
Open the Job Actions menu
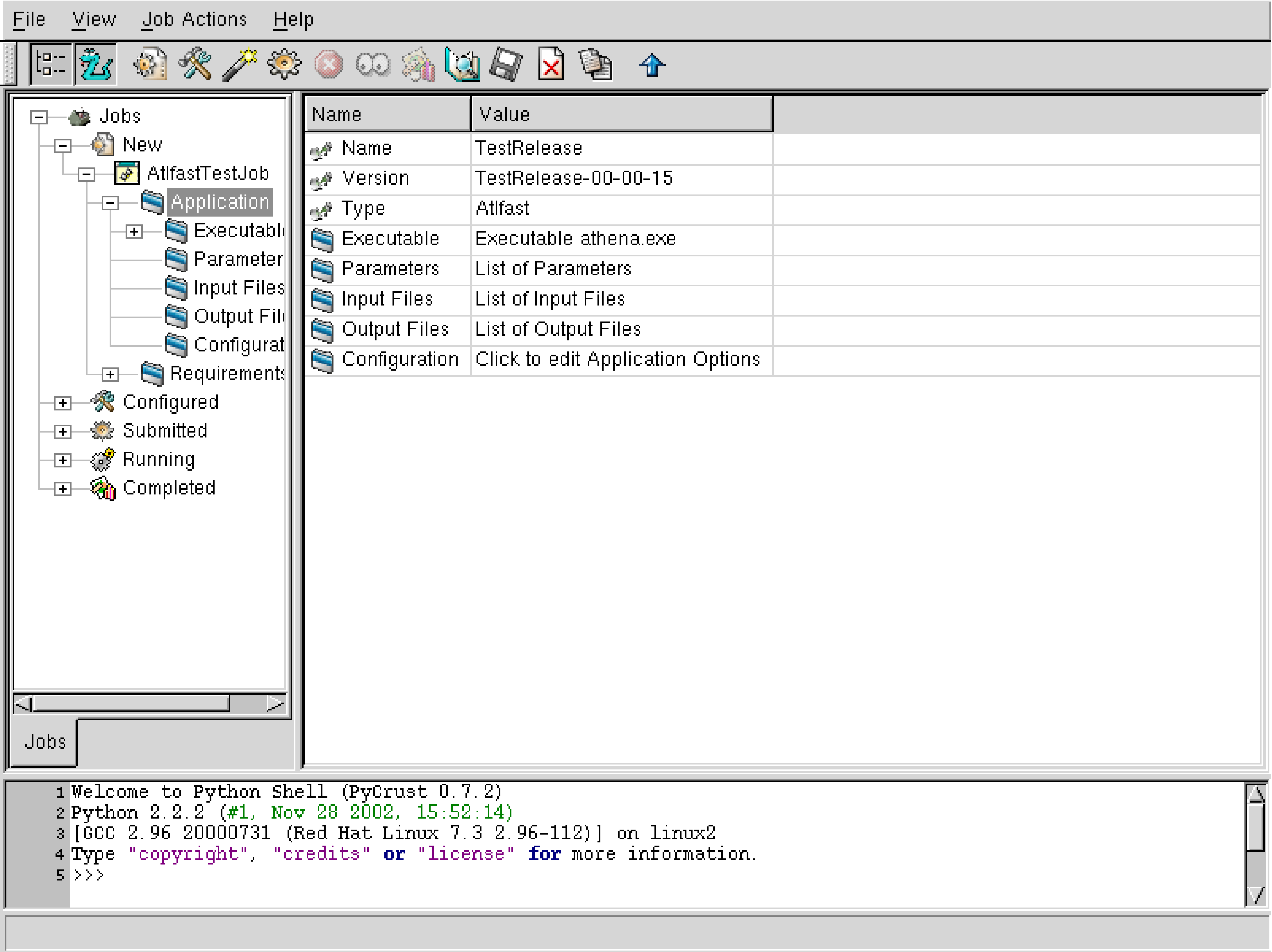pyautogui.click(x=195, y=19)
